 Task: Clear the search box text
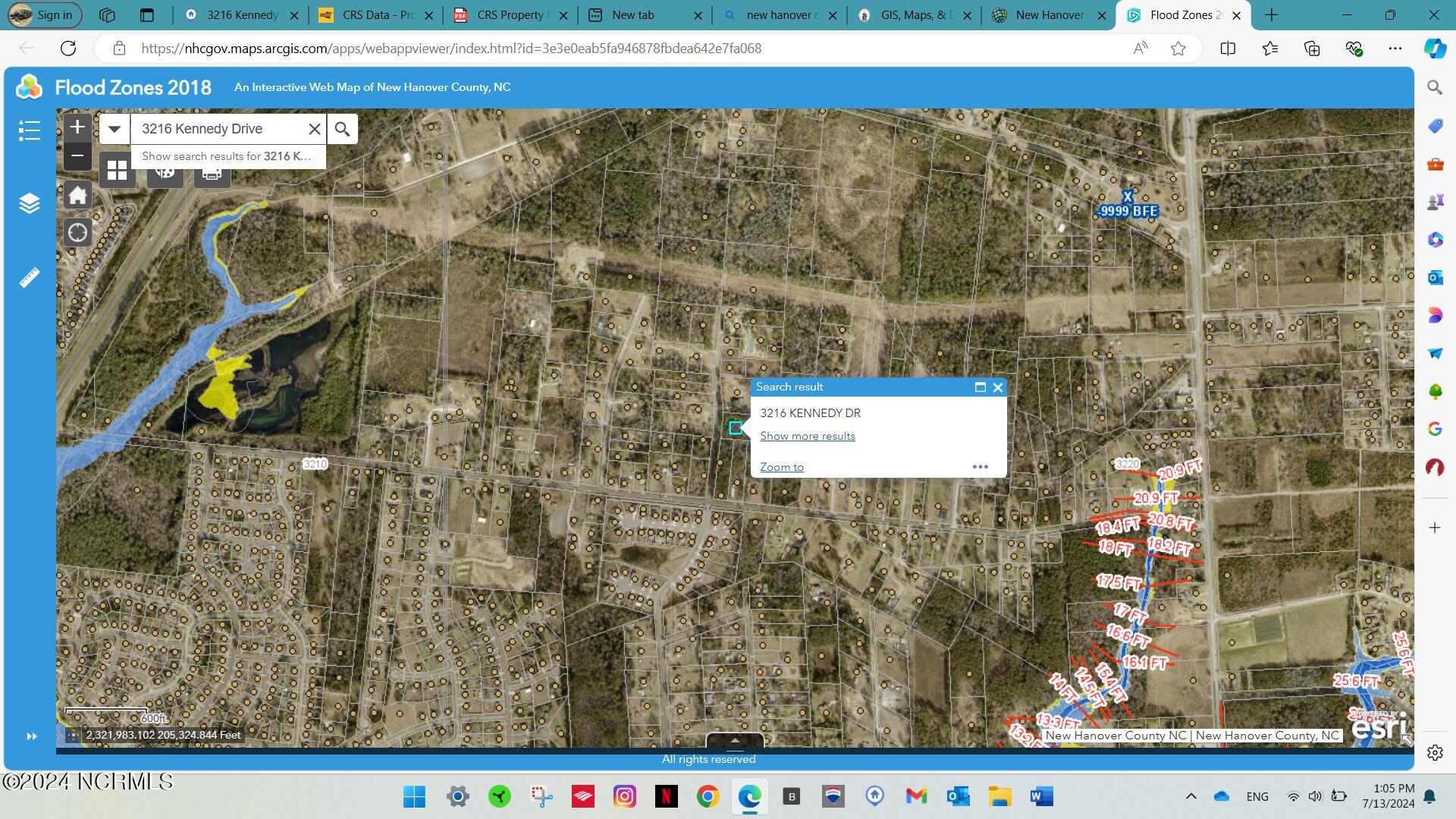[x=314, y=129]
